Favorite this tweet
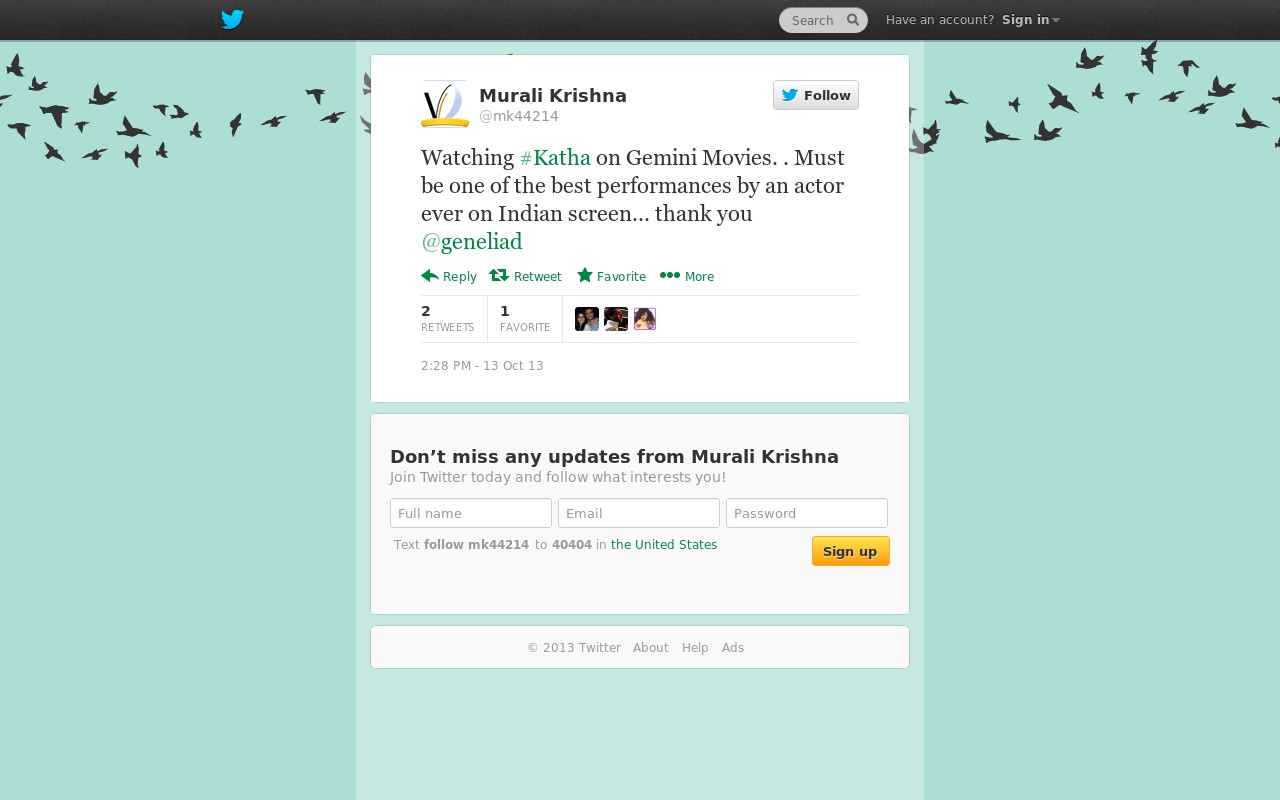Screen dimensions: 1280x800 (x=611, y=276)
